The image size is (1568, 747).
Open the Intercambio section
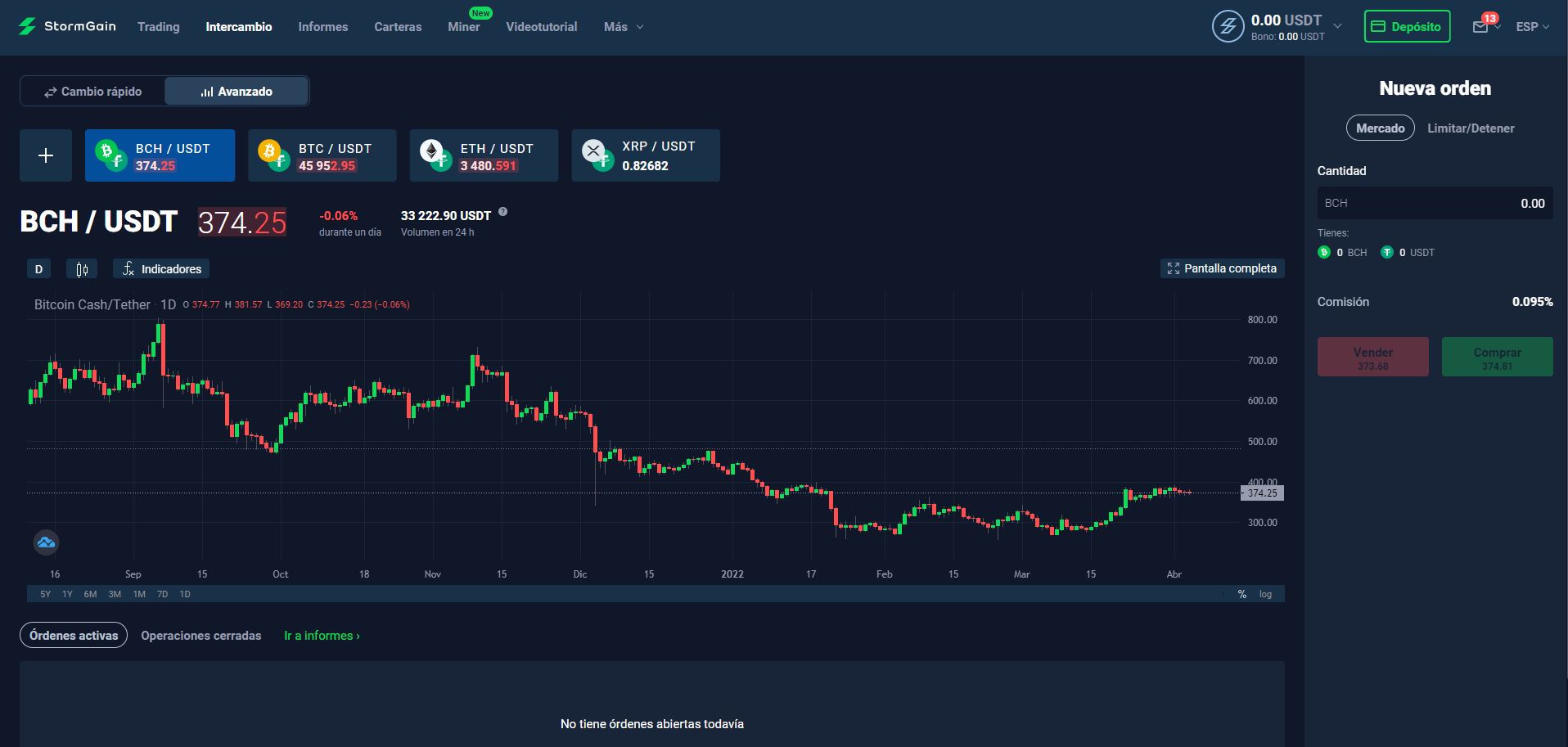click(x=239, y=27)
